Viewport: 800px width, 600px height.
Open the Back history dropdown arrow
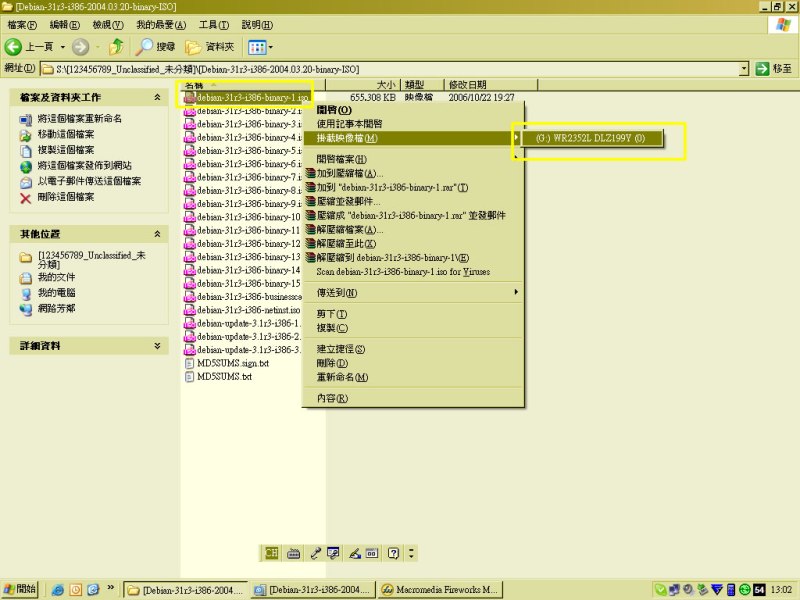(x=63, y=47)
